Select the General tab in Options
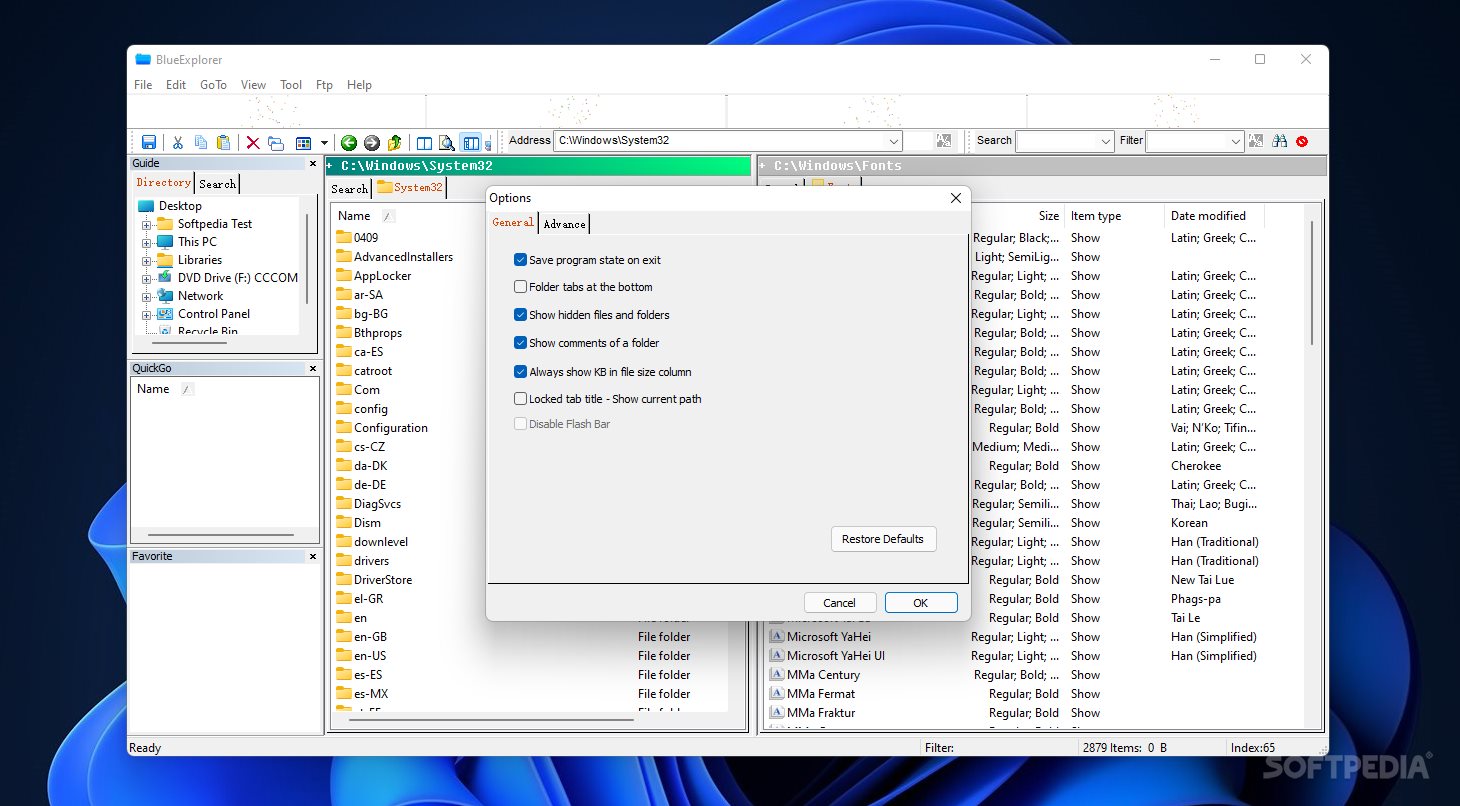This screenshot has height=806, width=1460. coord(513,223)
